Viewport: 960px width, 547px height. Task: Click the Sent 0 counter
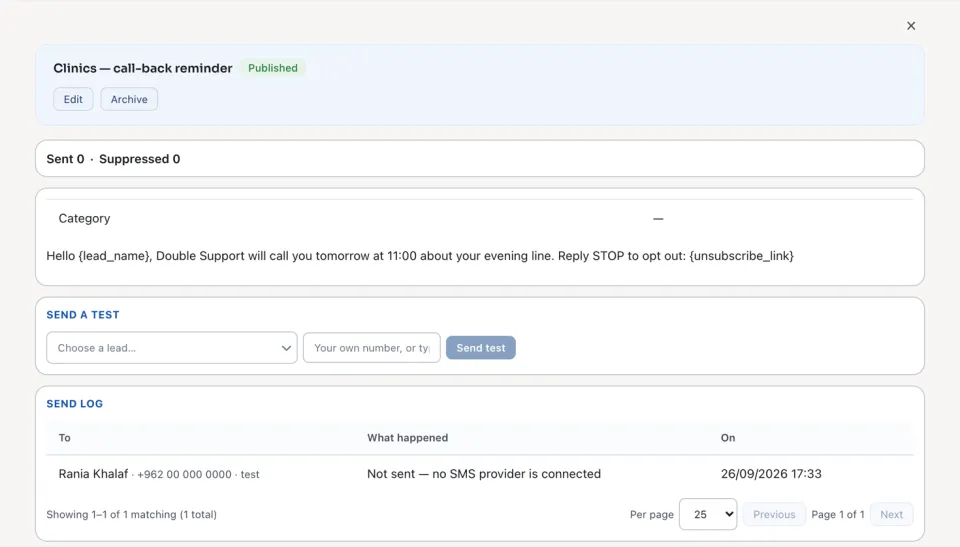point(66,159)
